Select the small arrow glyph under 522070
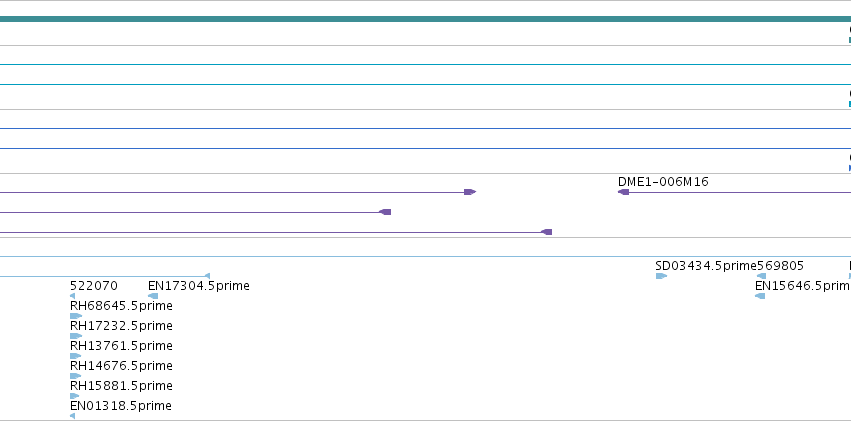Screen dimensions: 851x421 click(73, 296)
